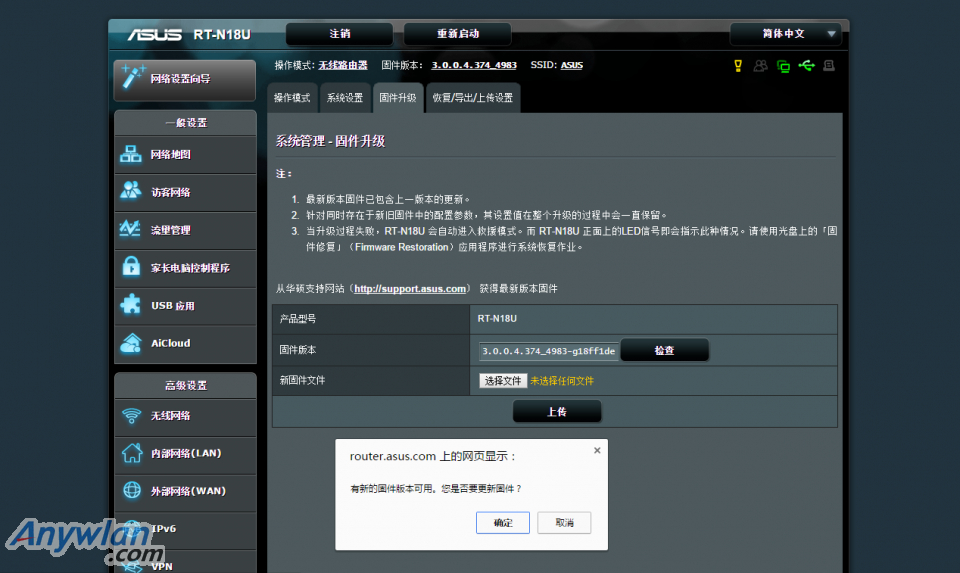
Task: Open the 网络设置向导 setup wizard
Action: pos(184,79)
